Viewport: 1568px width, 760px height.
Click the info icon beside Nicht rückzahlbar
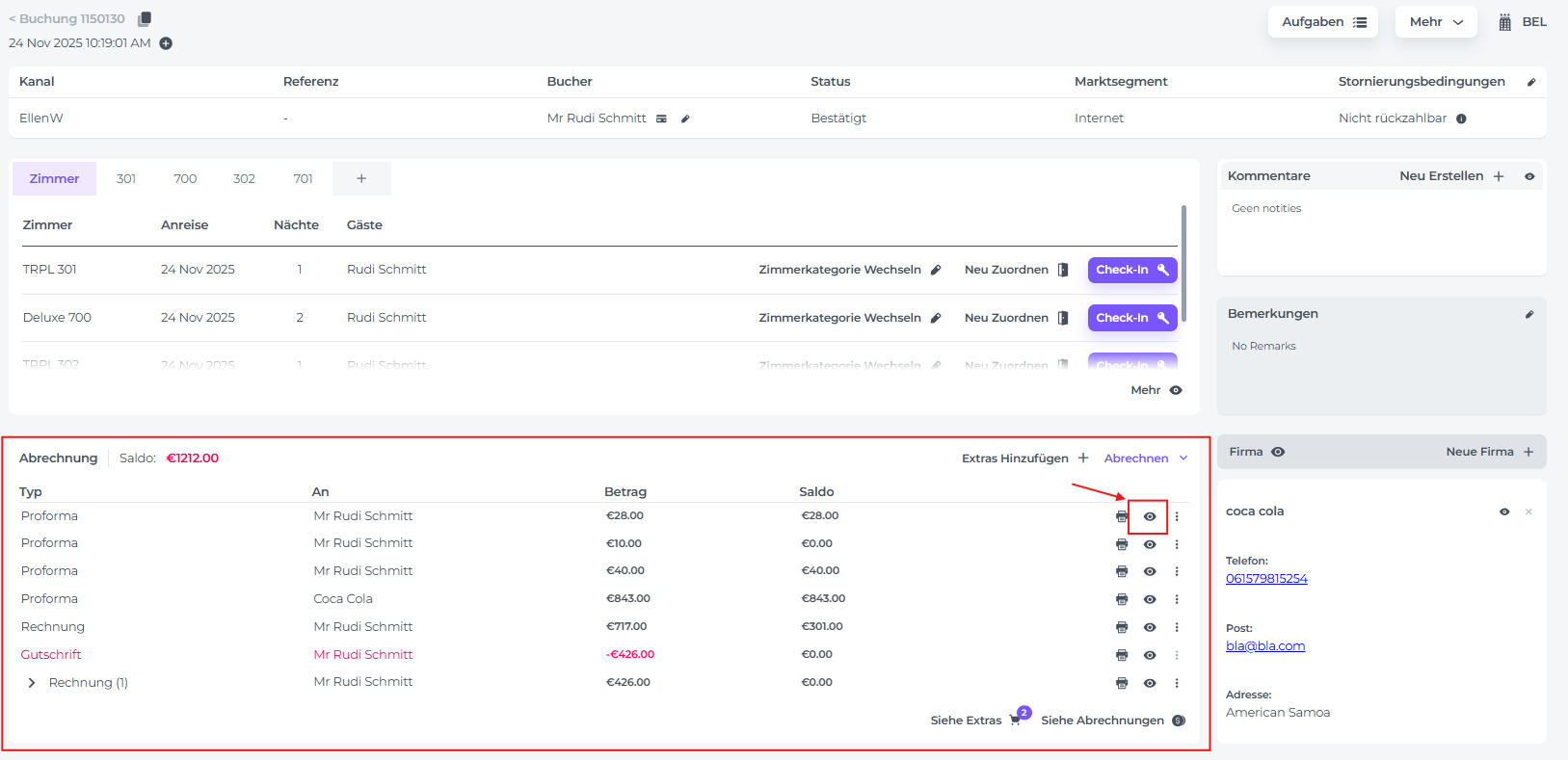(1461, 118)
